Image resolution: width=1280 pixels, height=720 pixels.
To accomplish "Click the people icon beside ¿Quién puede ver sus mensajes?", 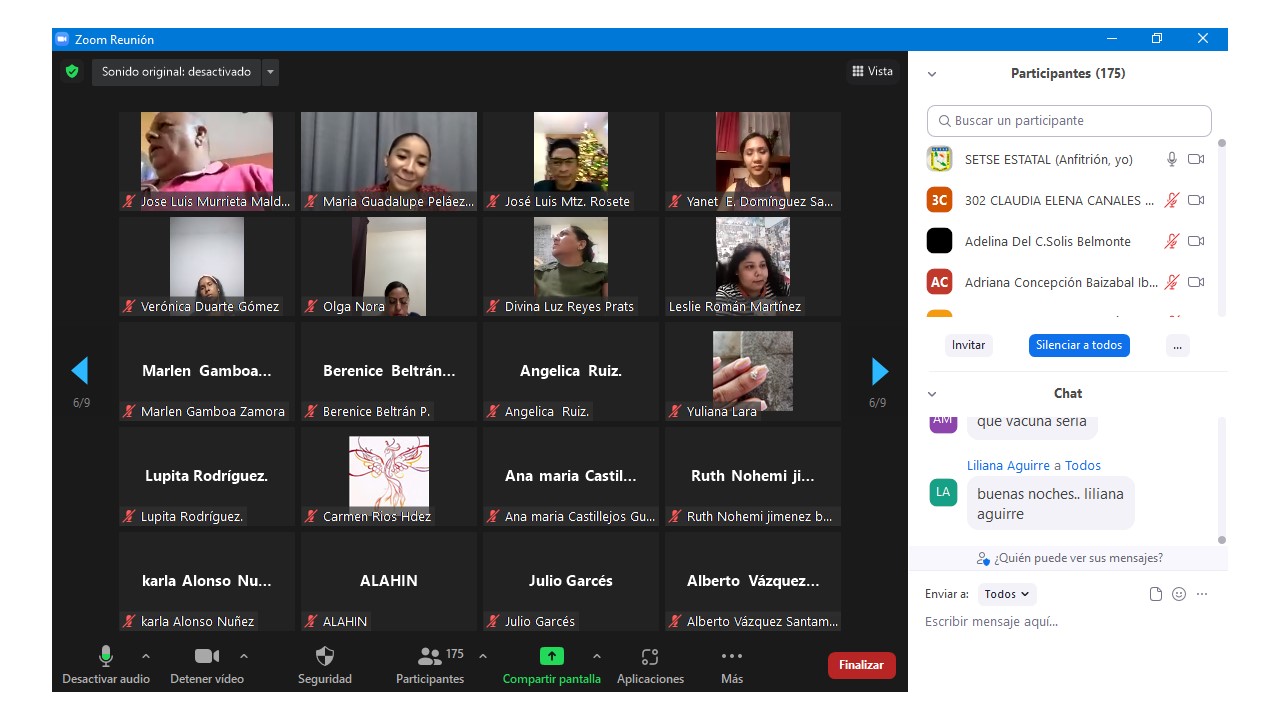I will (x=984, y=558).
